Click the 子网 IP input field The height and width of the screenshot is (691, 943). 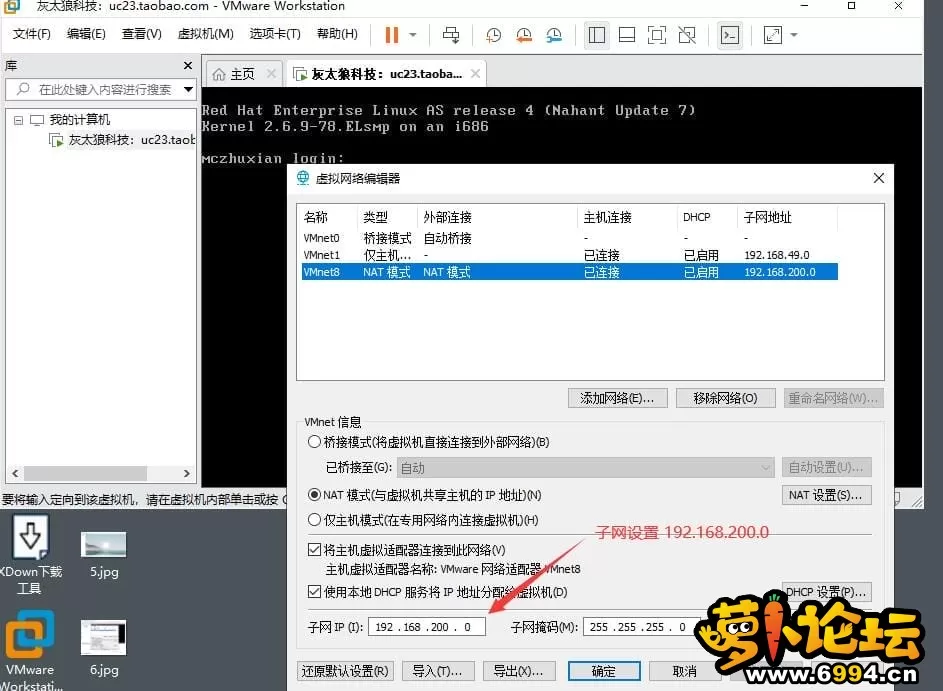pyautogui.click(x=427, y=627)
